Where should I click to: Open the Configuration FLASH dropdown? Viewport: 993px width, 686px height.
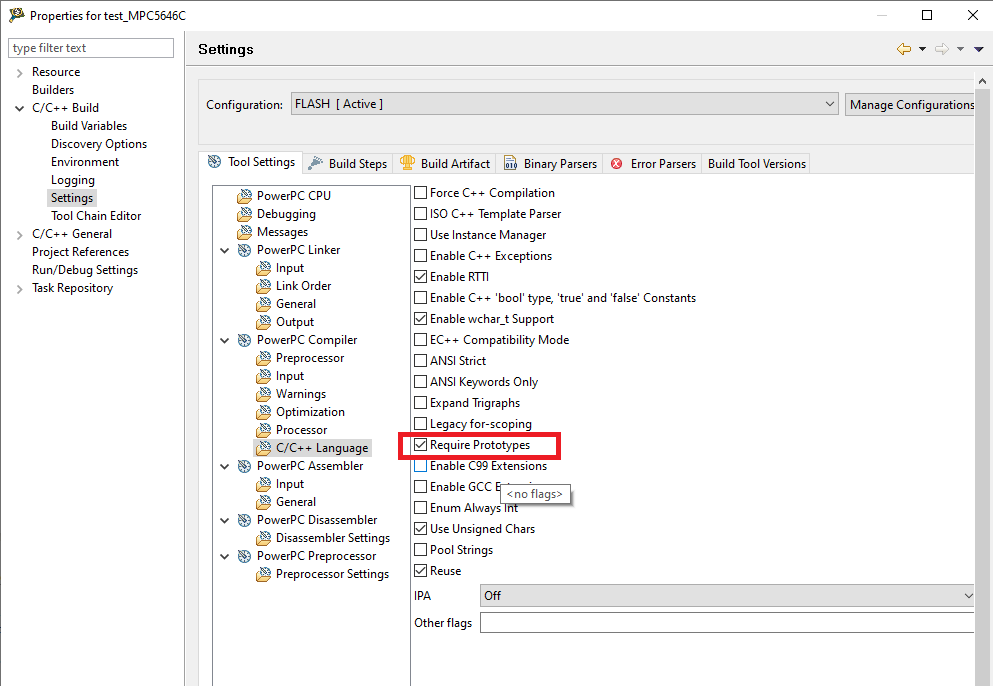(829, 103)
